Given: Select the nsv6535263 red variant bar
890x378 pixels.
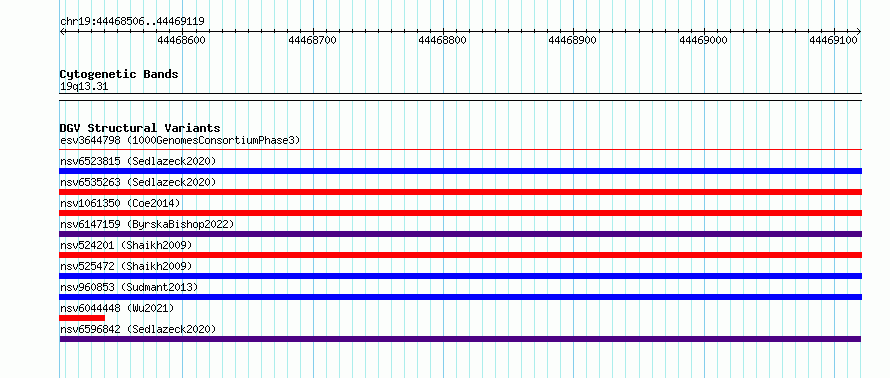Looking at the screenshot, I should point(460,192).
